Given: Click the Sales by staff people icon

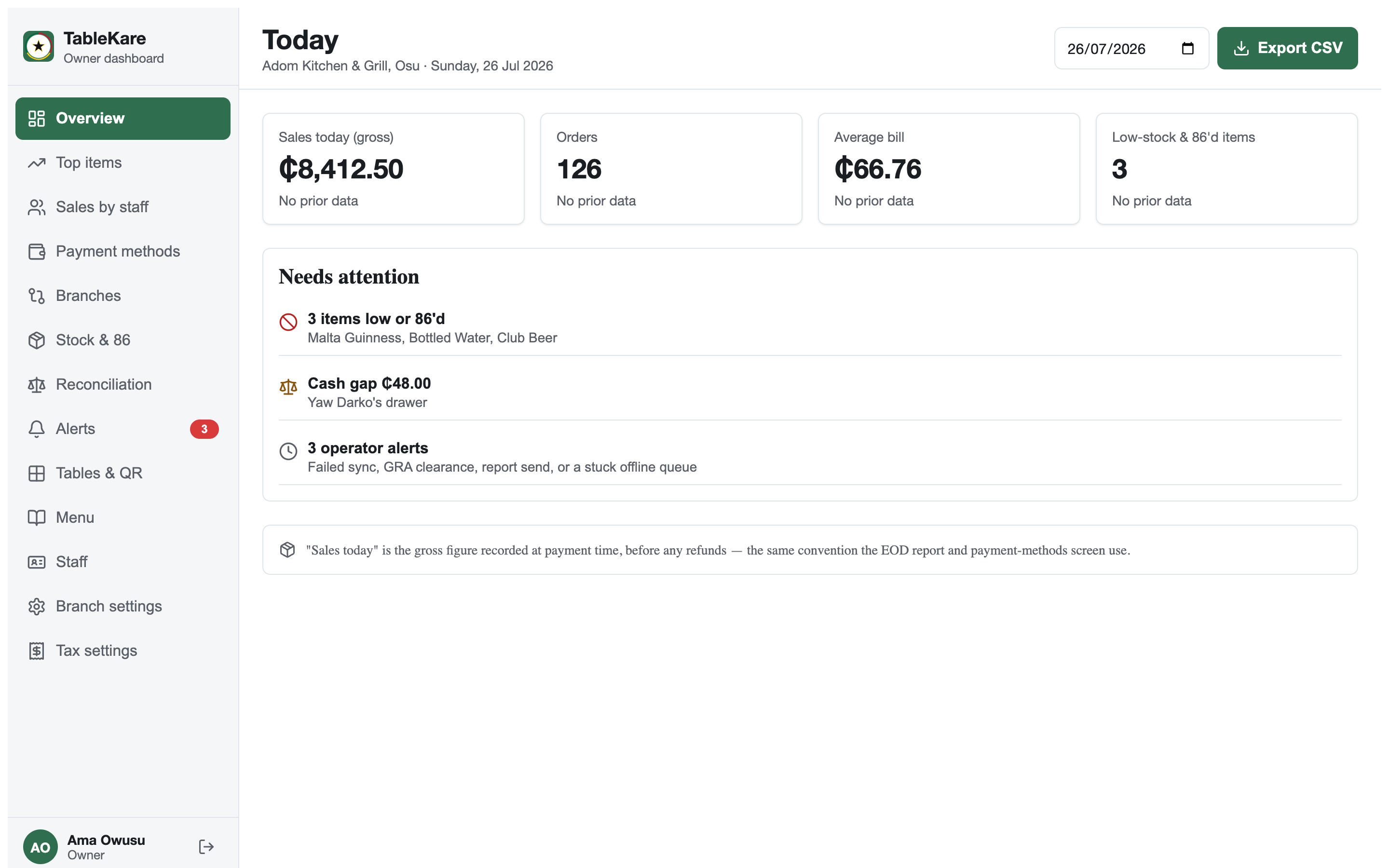Looking at the screenshot, I should coord(37,207).
